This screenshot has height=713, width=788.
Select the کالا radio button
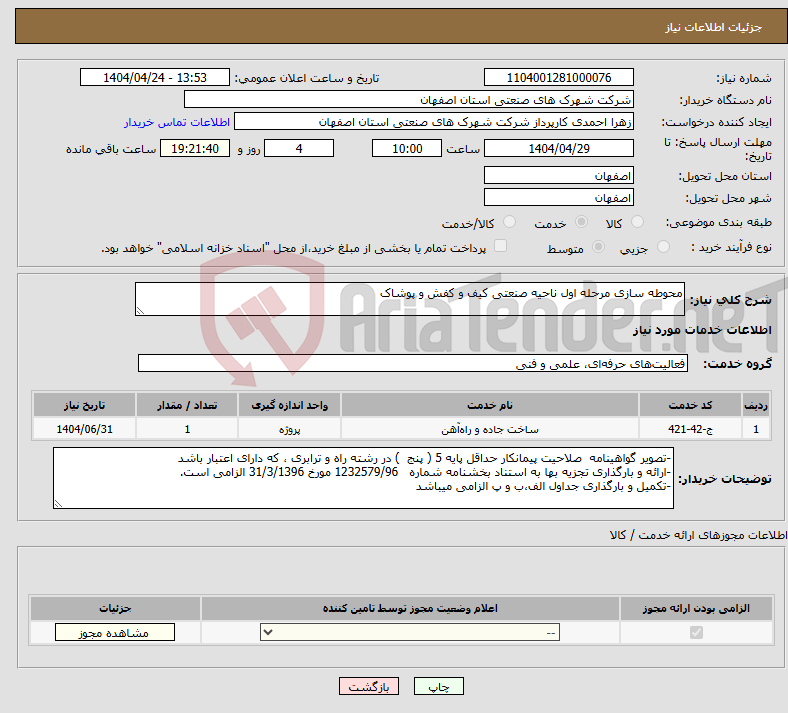tap(637, 222)
